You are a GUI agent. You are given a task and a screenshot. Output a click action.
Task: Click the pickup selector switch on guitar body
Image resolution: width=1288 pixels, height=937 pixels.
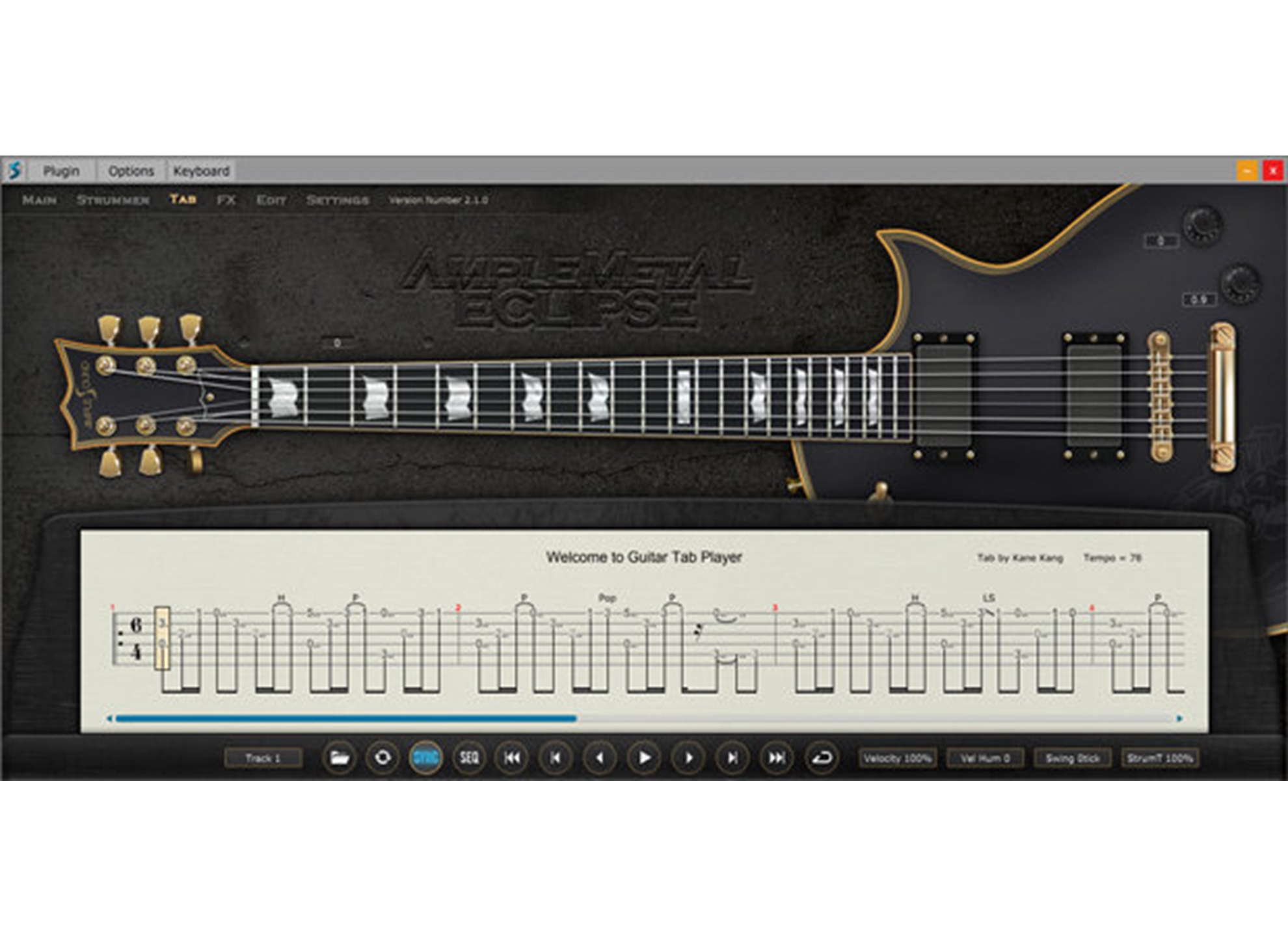tap(880, 493)
